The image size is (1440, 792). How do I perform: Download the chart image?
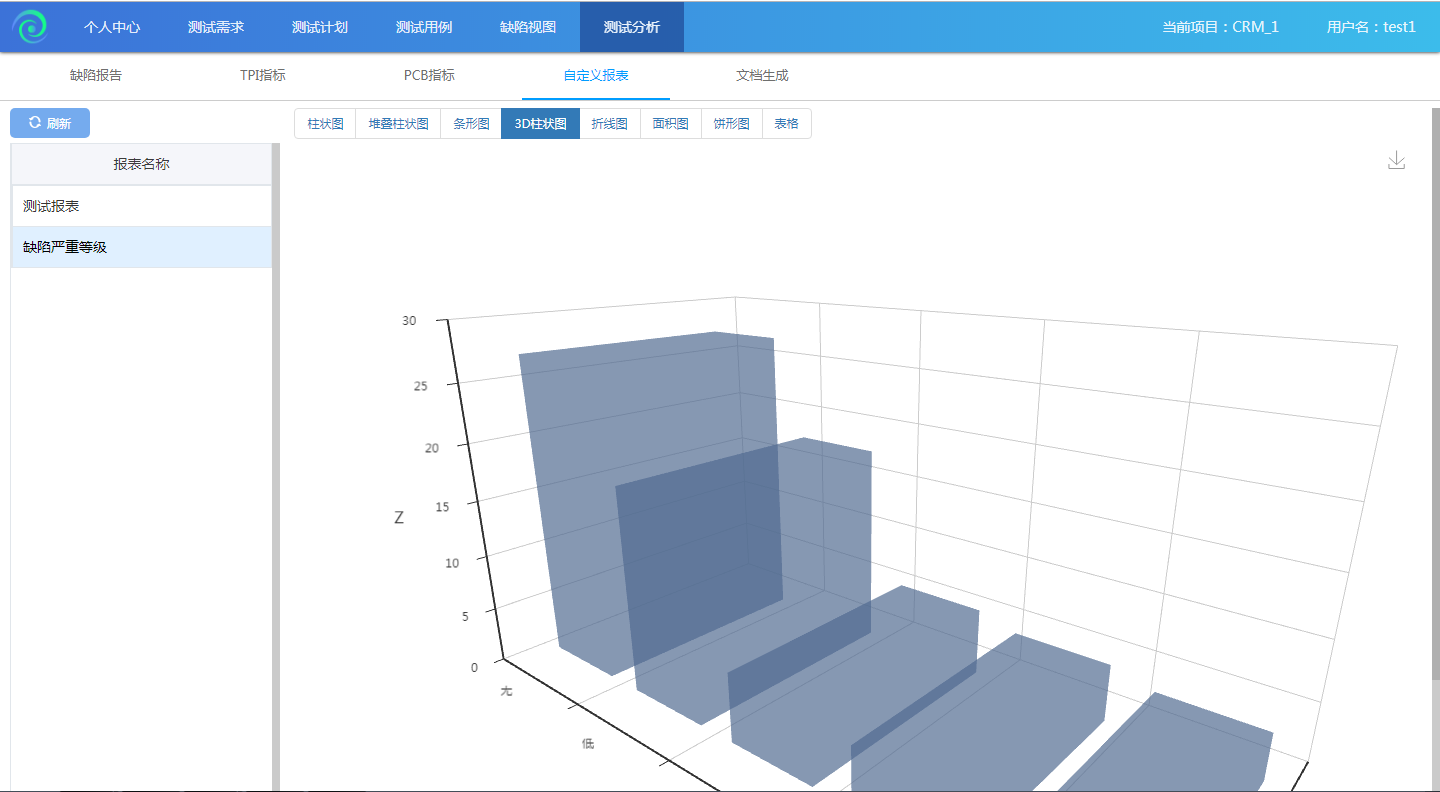pos(1397,161)
